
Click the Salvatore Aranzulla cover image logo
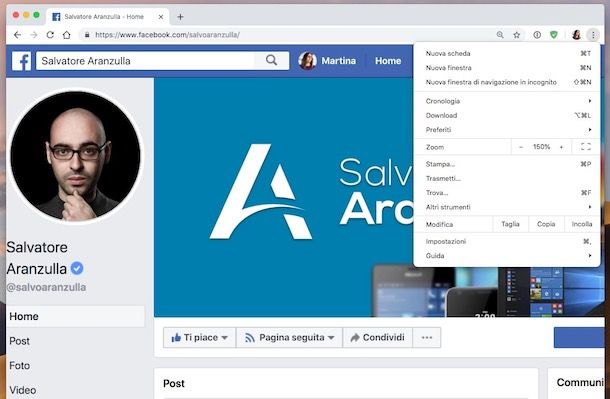(x=261, y=191)
